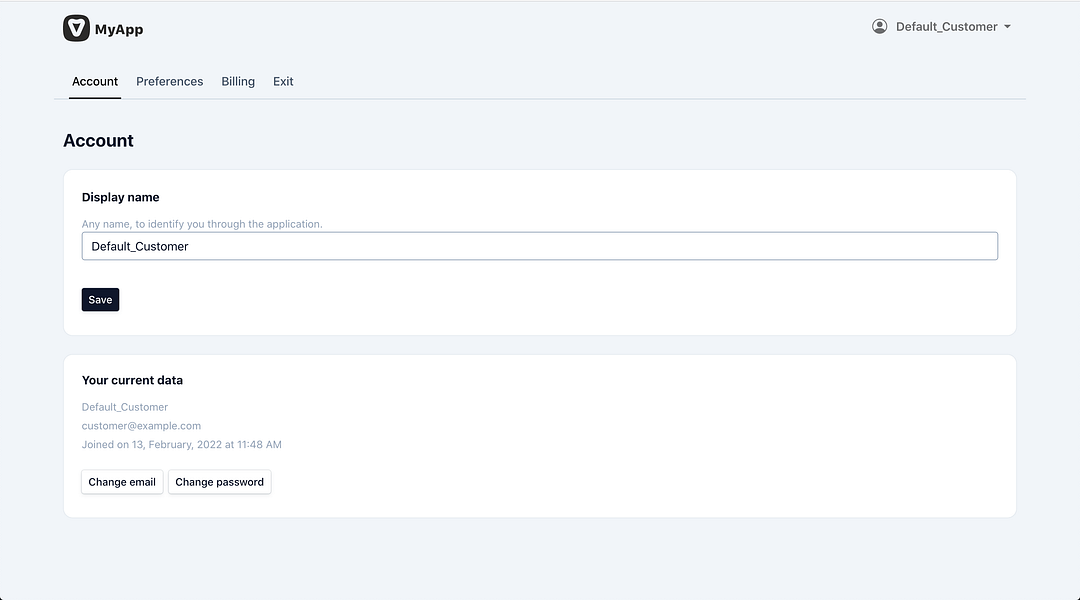Click the Change password button
The image size is (1080, 600).
tap(219, 482)
